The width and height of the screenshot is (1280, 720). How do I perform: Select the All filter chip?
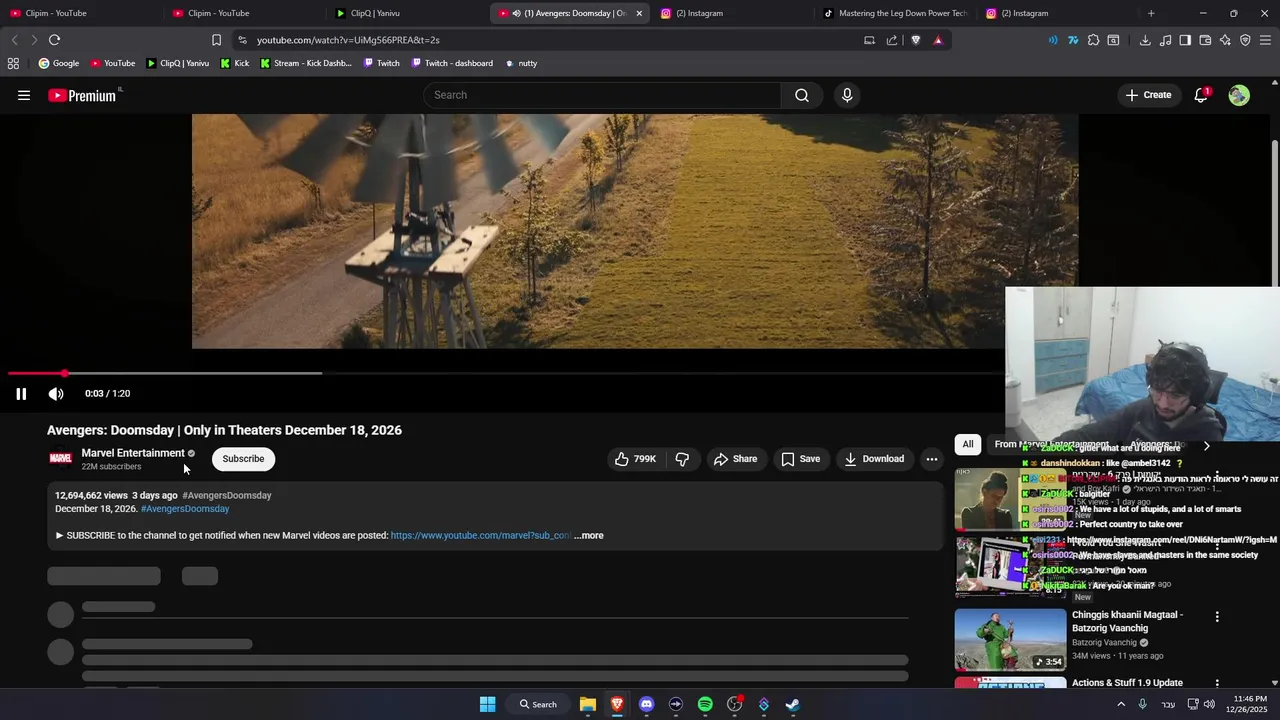coord(967,444)
